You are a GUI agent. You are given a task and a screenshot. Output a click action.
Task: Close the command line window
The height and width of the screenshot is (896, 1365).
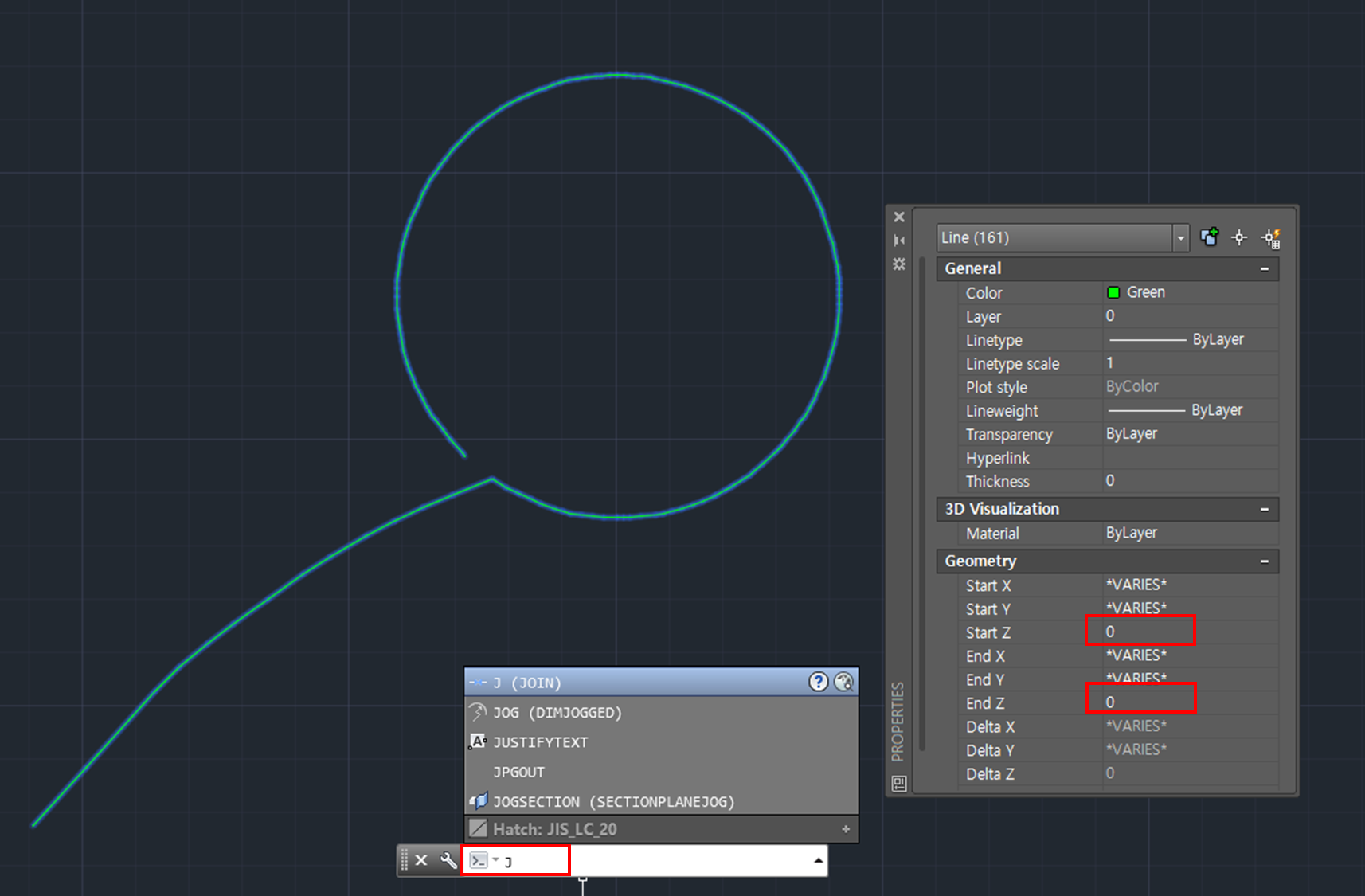pyautogui.click(x=421, y=860)
